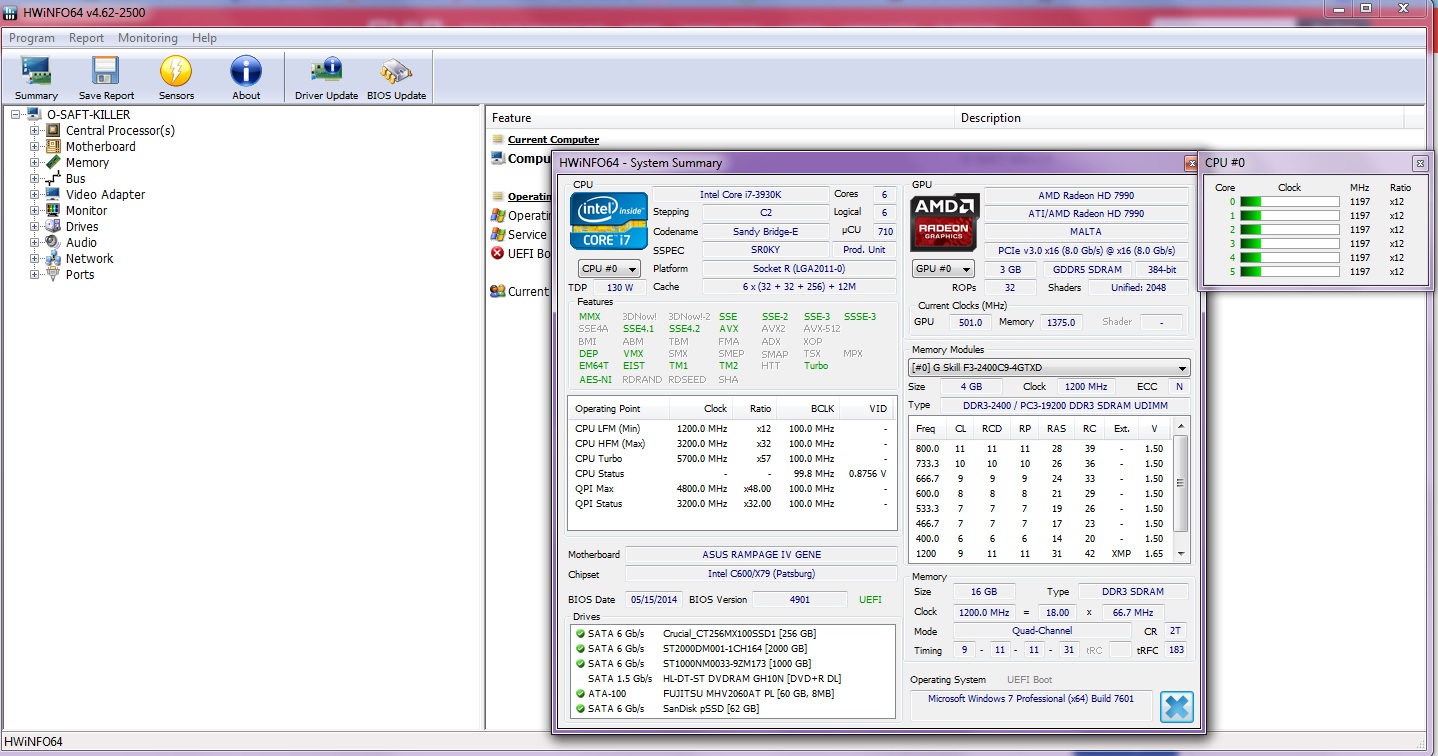Expand the Motherboard tree node
1438x756 pixels.
click(35, 146)
